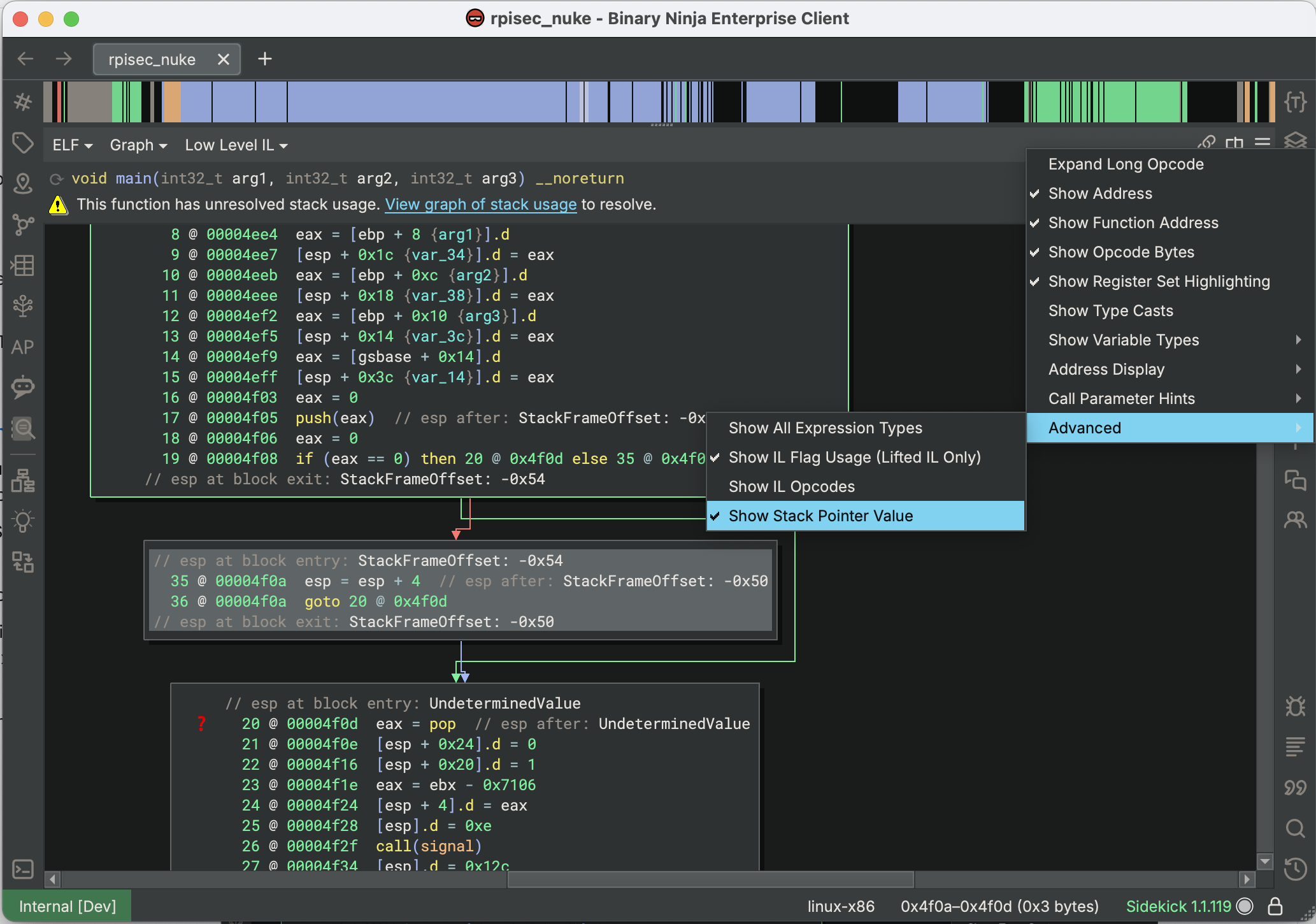
Task: Open the search magnifier sidebar icon
Action: [23, 428]
